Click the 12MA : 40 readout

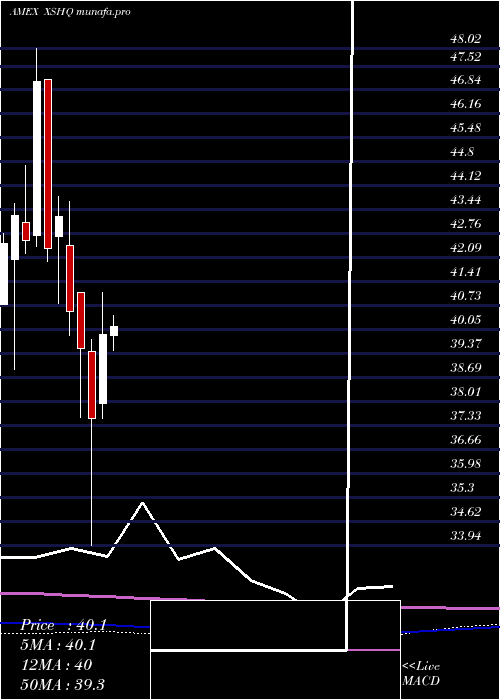click(x=56, y=665)
